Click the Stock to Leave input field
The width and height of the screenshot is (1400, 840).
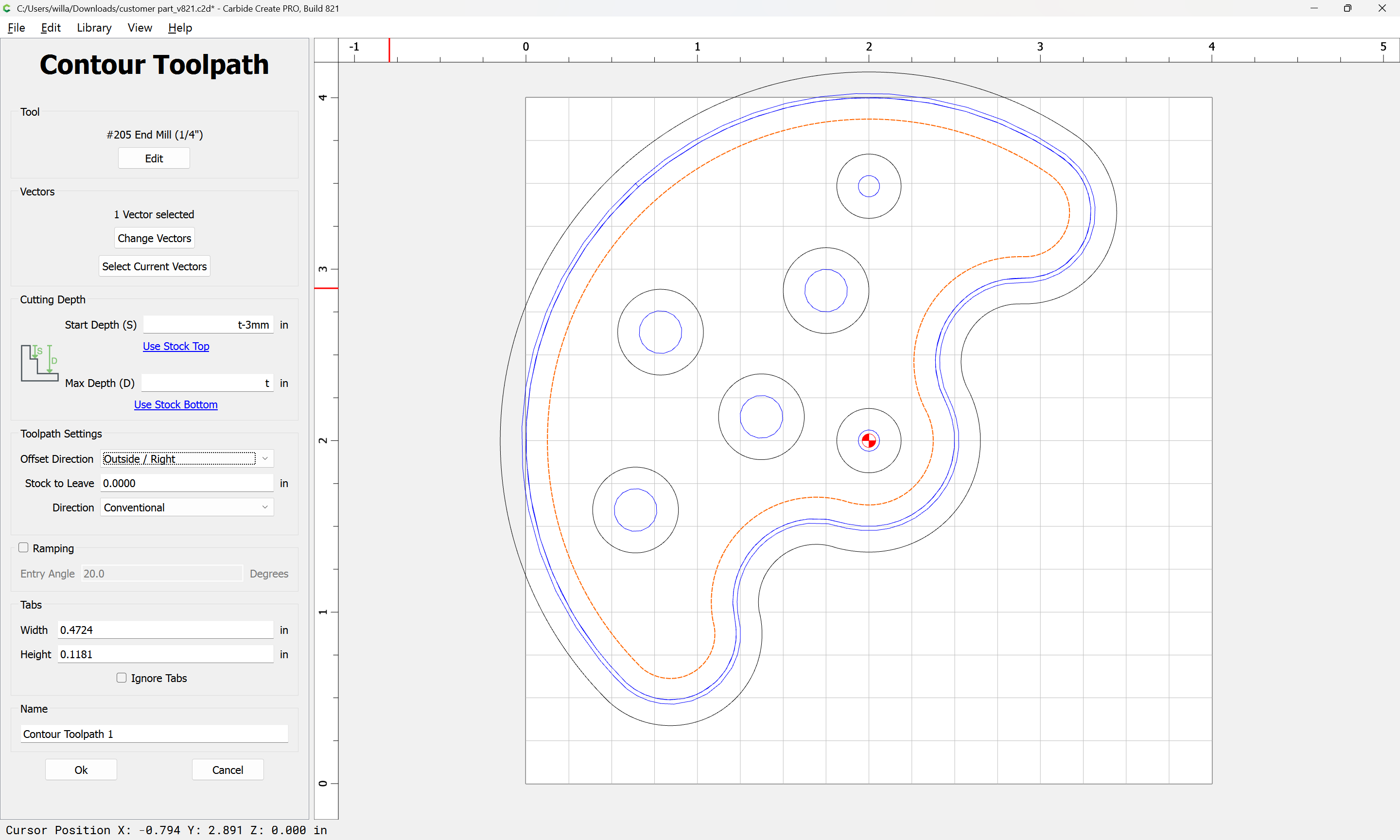click(x=187, y=483)
